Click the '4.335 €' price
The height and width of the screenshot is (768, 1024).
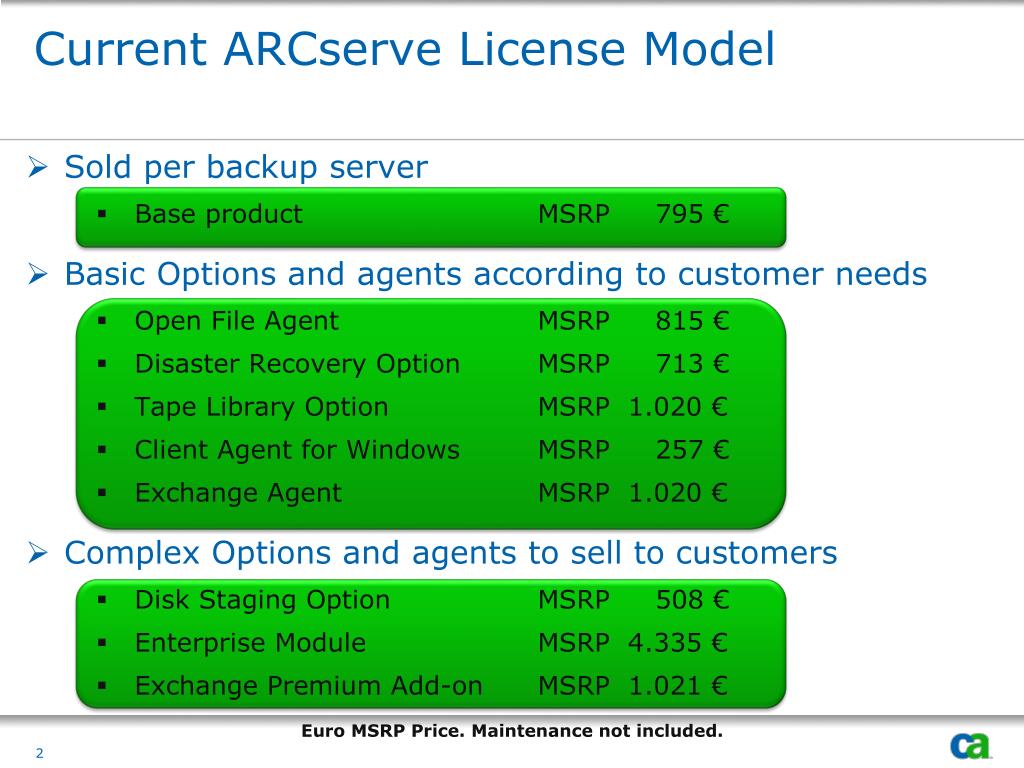pos(678,643)
